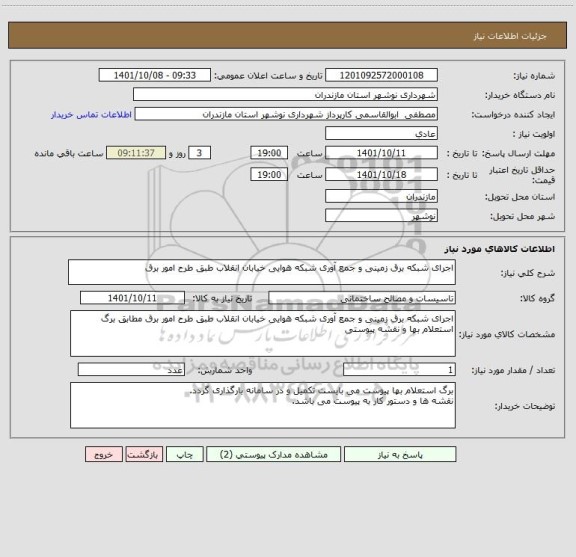The width and height of the screenshot is (576, 557).
Task: Select the شماره نیاز field 1201092572000108
Action: pyautogui.click(x=381, y=75)
